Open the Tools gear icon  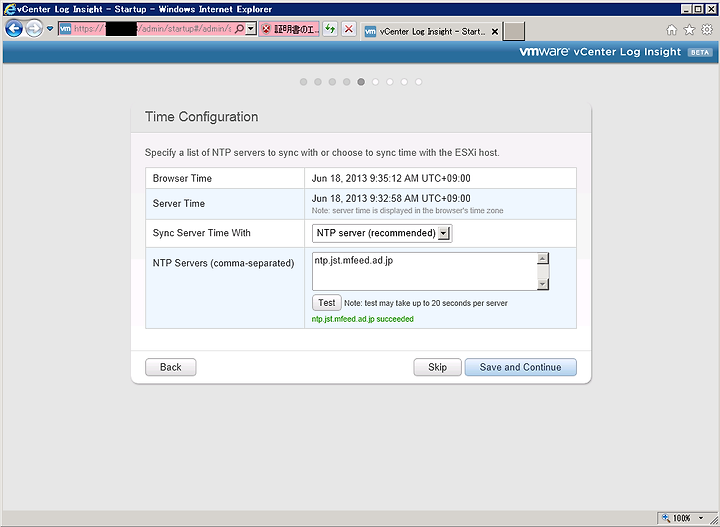pyautogui.click(x=707, y=30)
